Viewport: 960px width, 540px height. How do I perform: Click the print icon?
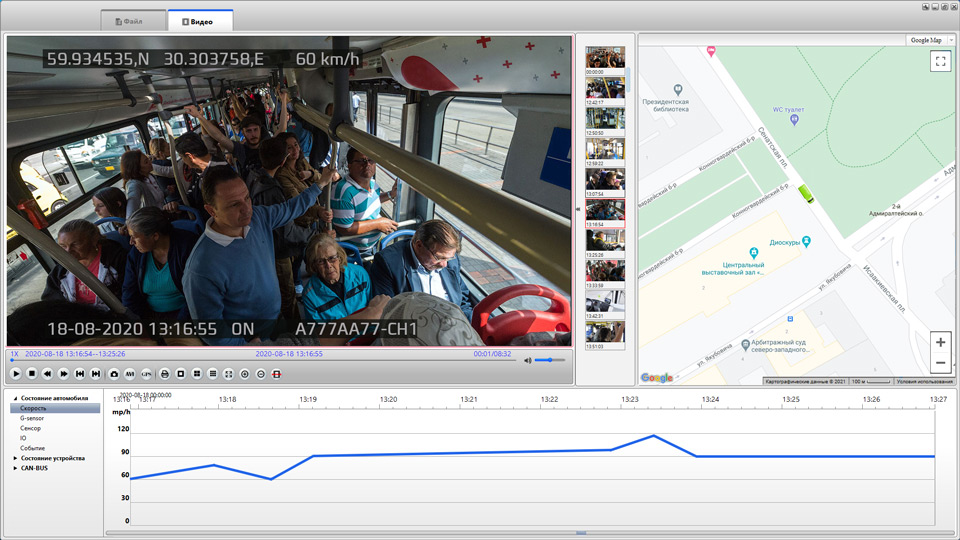[165, 373]
